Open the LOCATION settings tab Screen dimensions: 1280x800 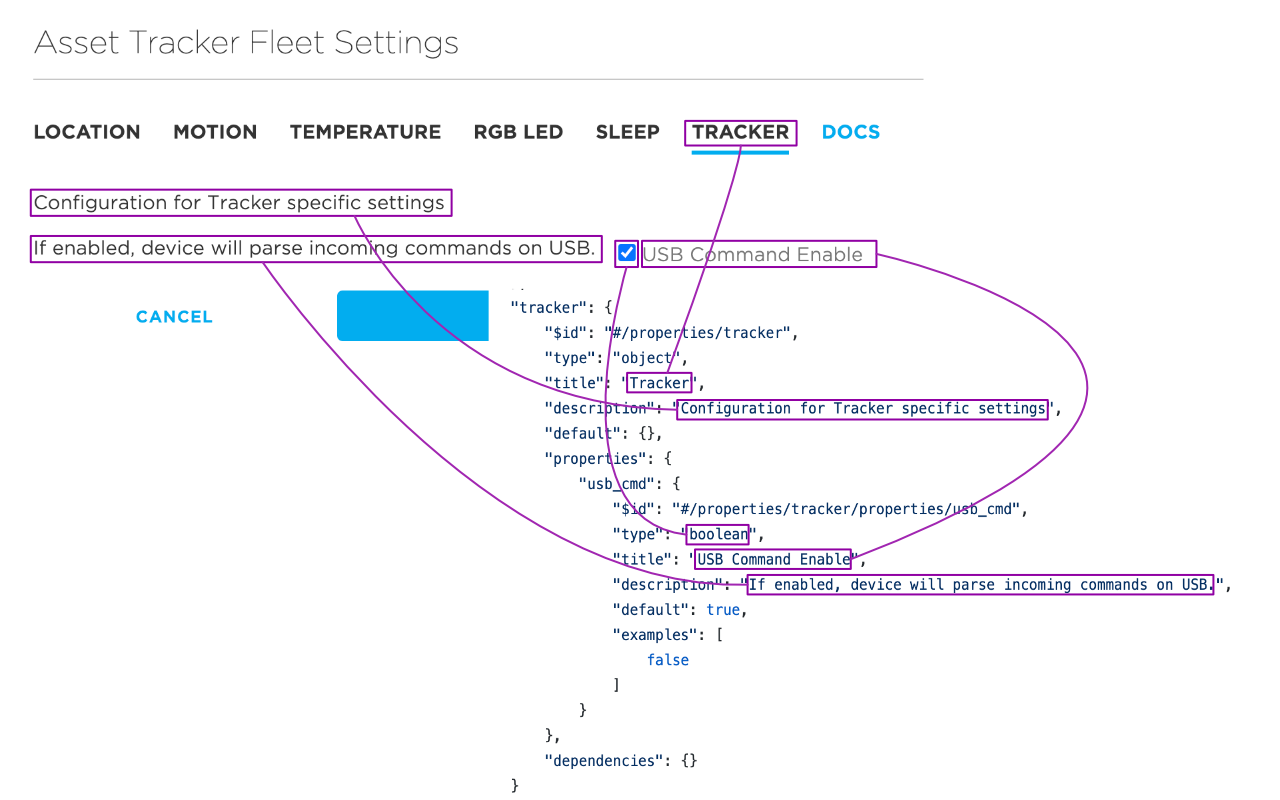[x=87, y=132]
